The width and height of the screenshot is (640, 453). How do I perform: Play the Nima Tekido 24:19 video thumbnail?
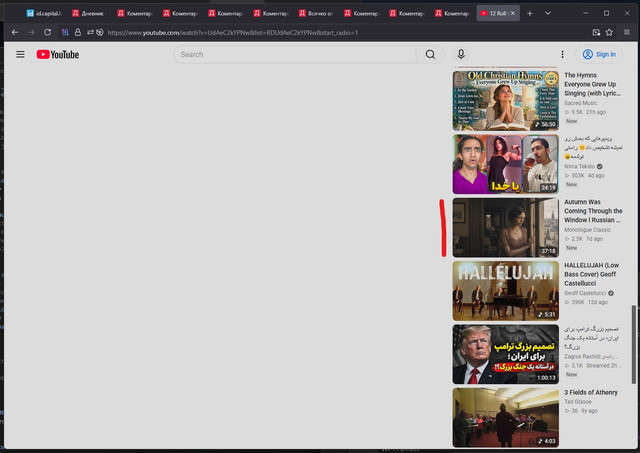[505, 164]
